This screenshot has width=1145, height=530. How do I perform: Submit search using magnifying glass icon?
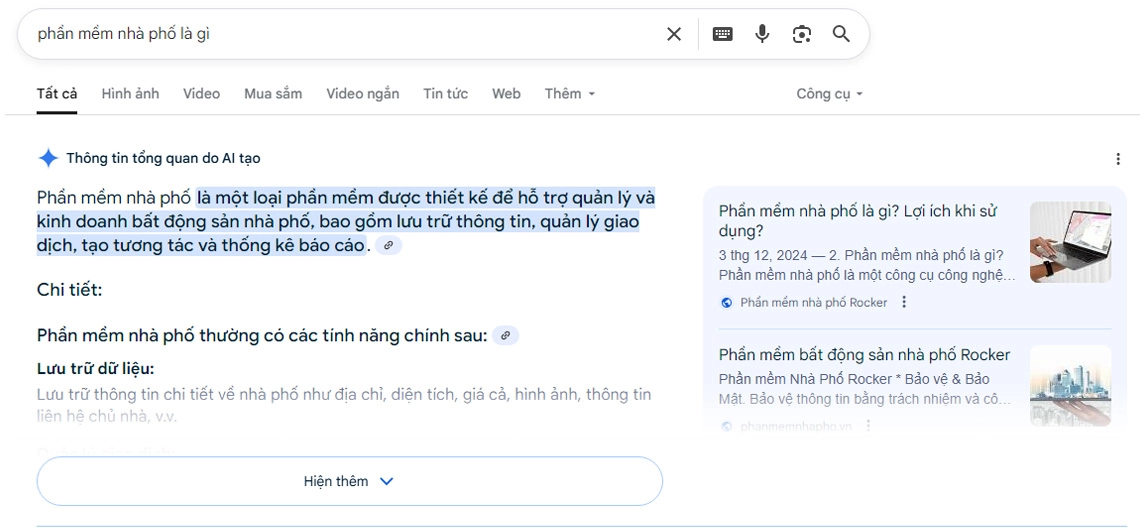coord(841,34)
